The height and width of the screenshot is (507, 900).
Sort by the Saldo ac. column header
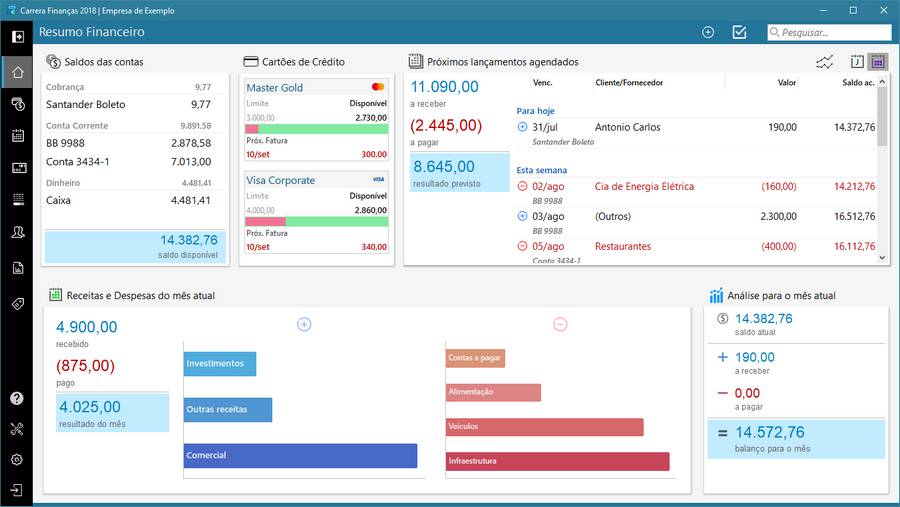858,83
